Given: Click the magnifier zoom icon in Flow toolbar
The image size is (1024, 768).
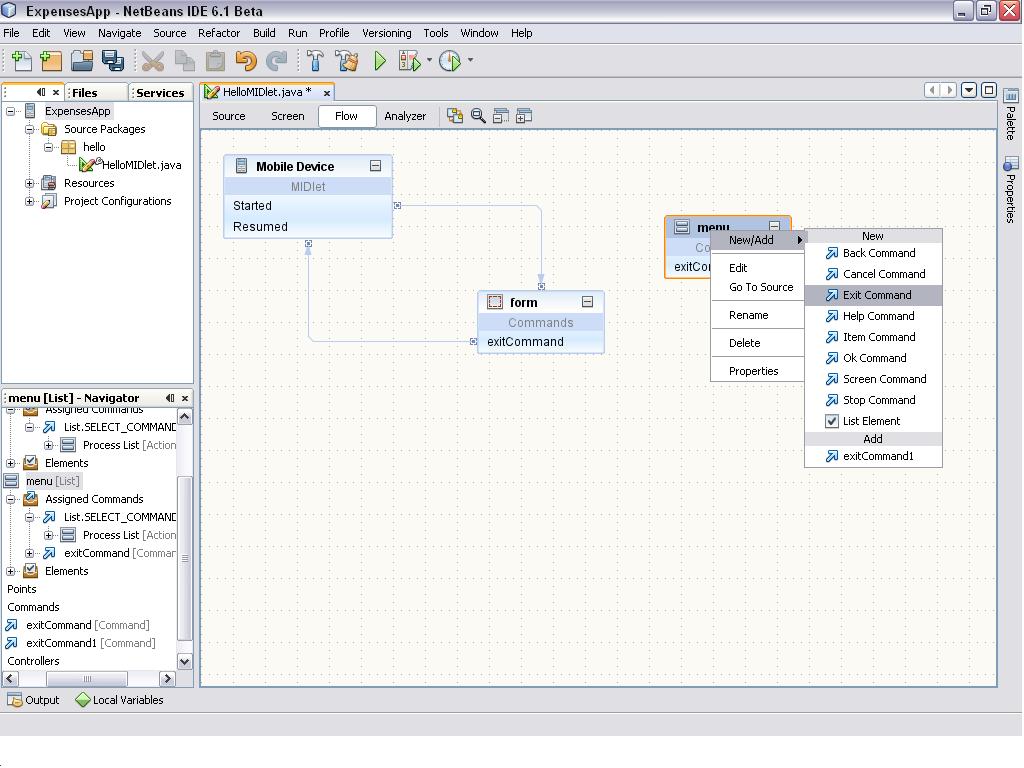Looking at the screenshot, I should pos(478,116).
